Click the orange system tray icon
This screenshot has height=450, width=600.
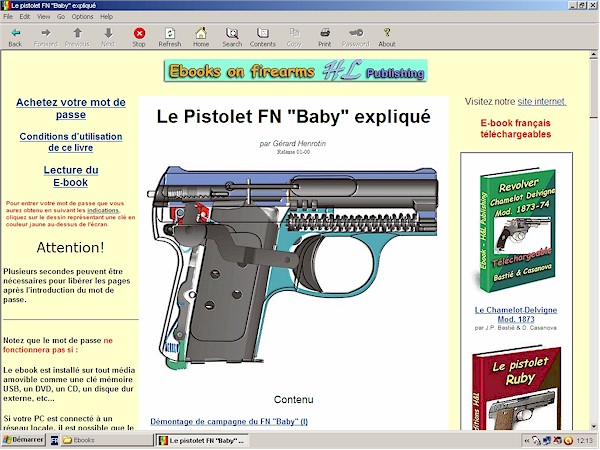pos(569,441)
